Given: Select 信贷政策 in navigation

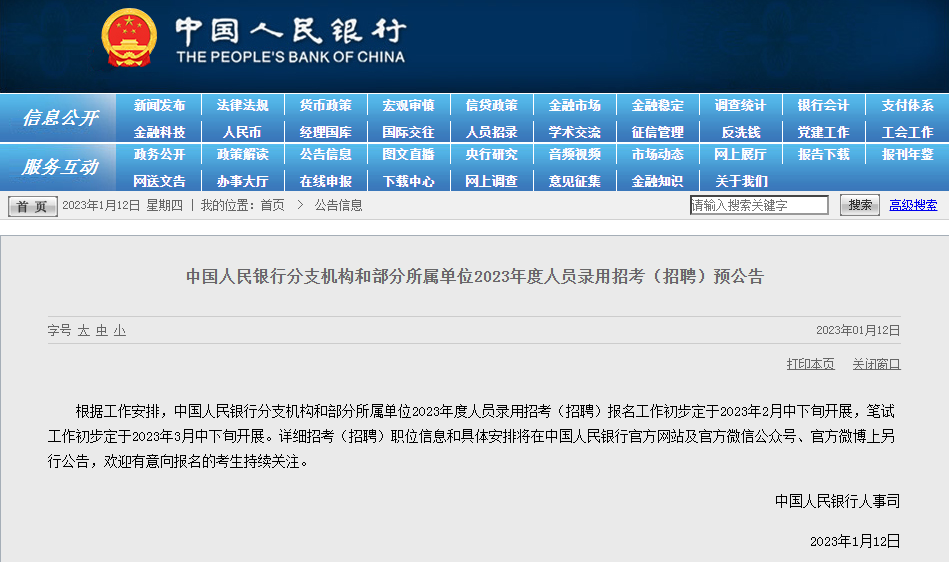Looking at the screenshot, I should (491, 105).
